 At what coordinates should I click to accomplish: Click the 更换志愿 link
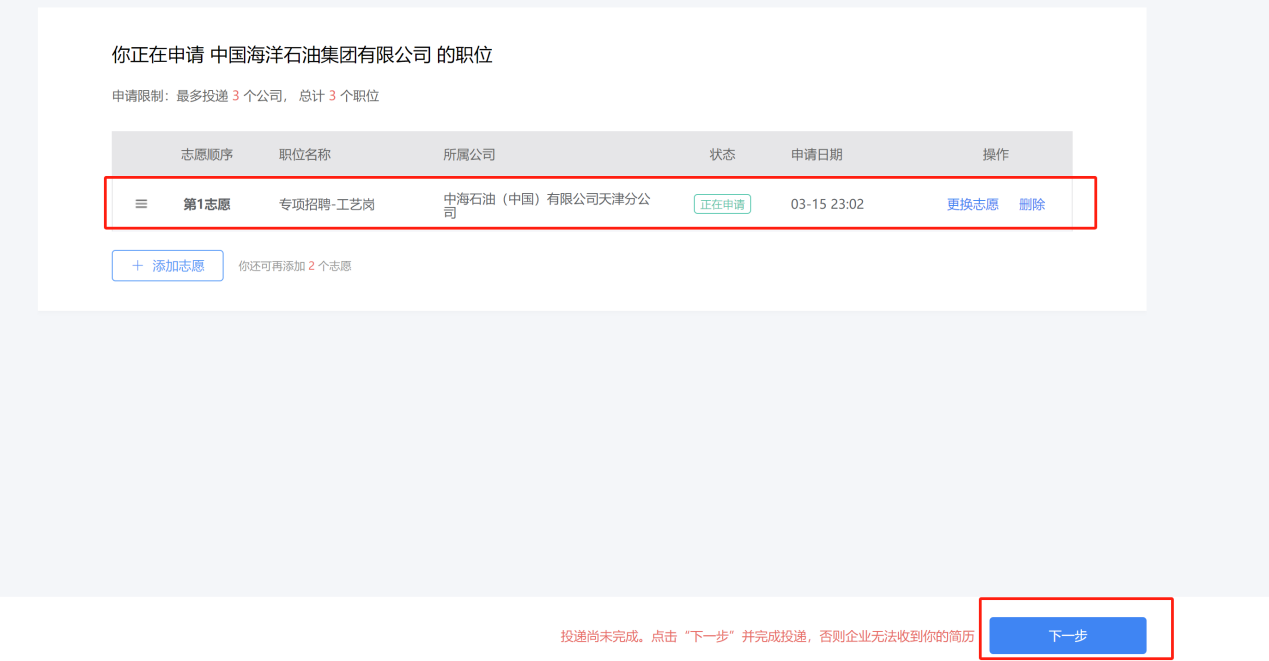[x=972, y=204]
